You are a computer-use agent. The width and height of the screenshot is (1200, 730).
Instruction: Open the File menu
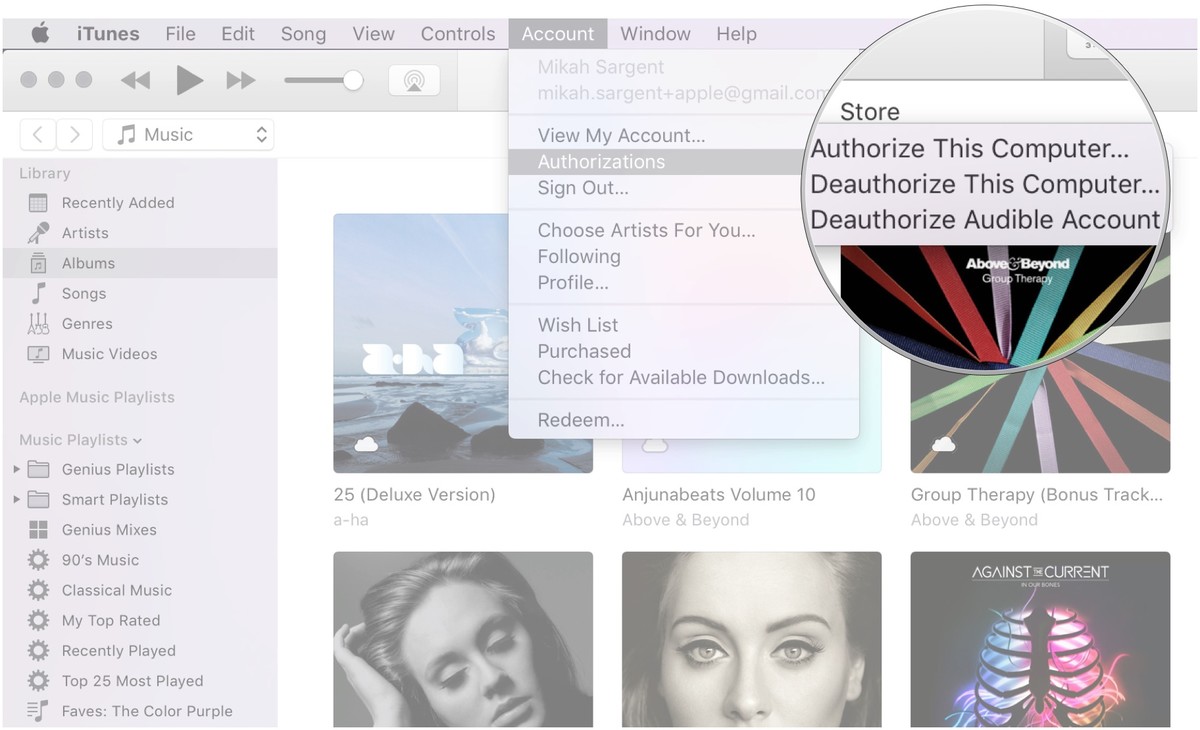point(180,34)
